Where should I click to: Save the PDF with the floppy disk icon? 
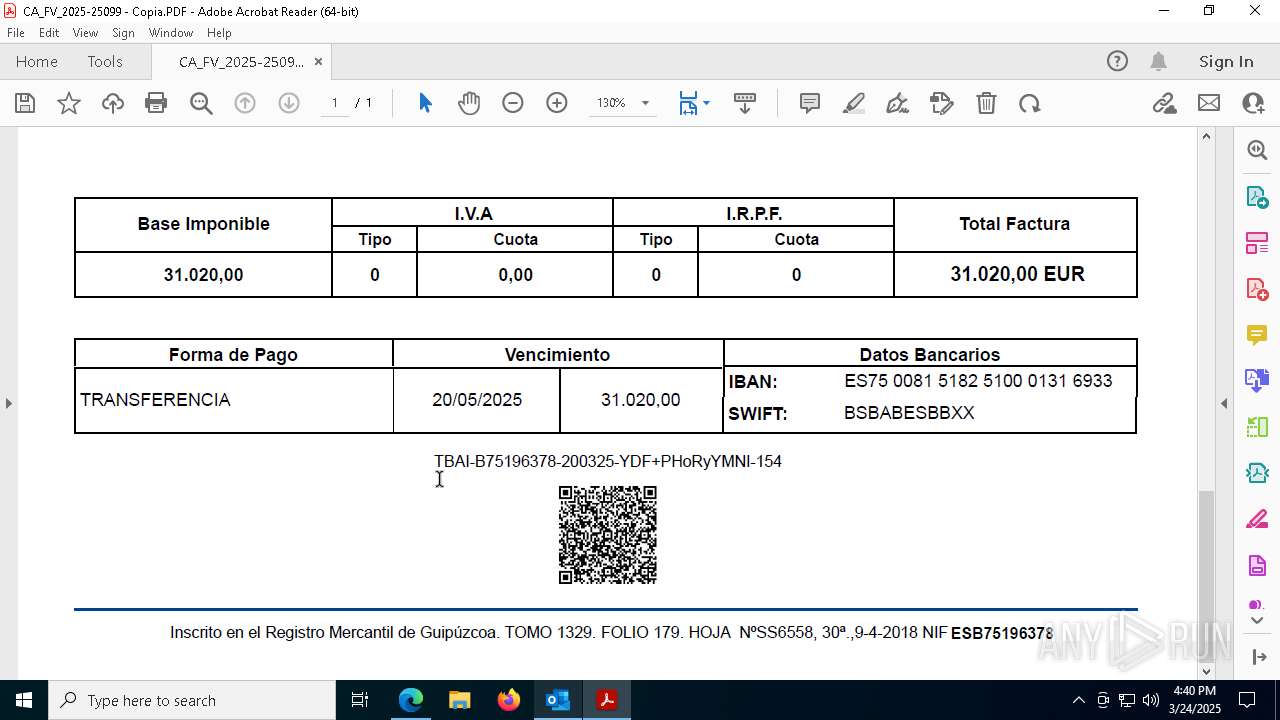pyautogui.click(x=25, y=103)
